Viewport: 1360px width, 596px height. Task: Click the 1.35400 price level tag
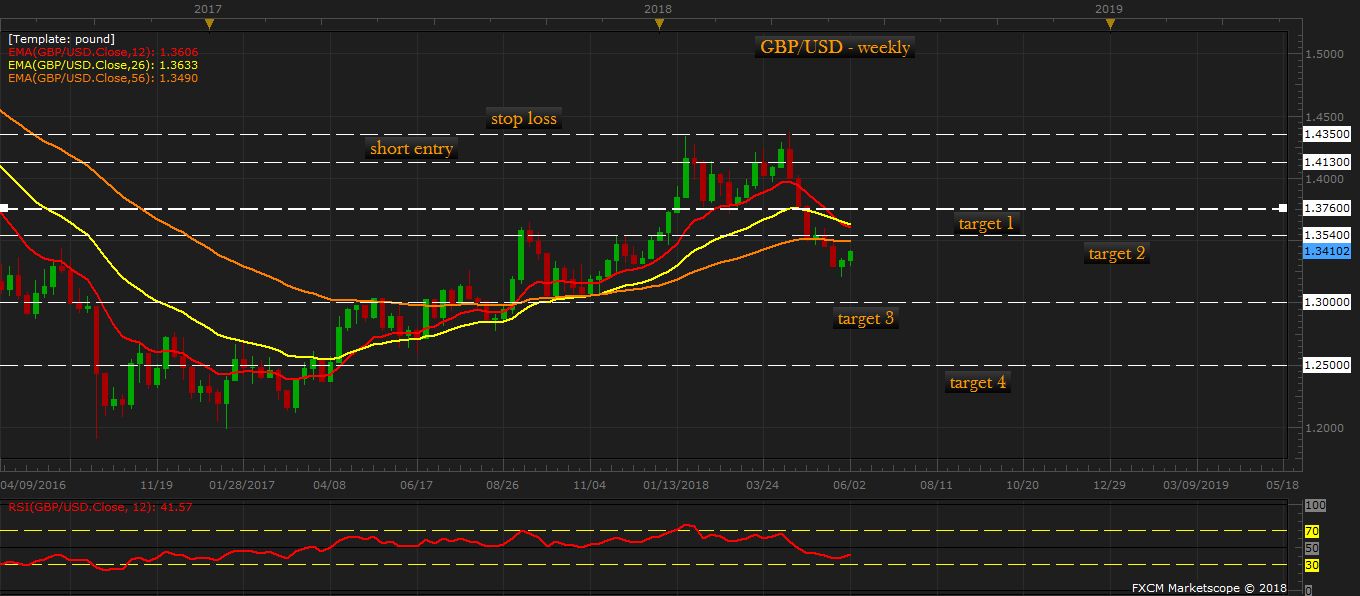[1329, 236]
